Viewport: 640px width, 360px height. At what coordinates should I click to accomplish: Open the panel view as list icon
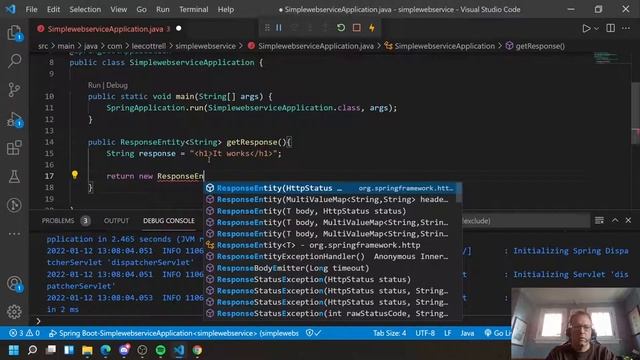click(599, 220)
